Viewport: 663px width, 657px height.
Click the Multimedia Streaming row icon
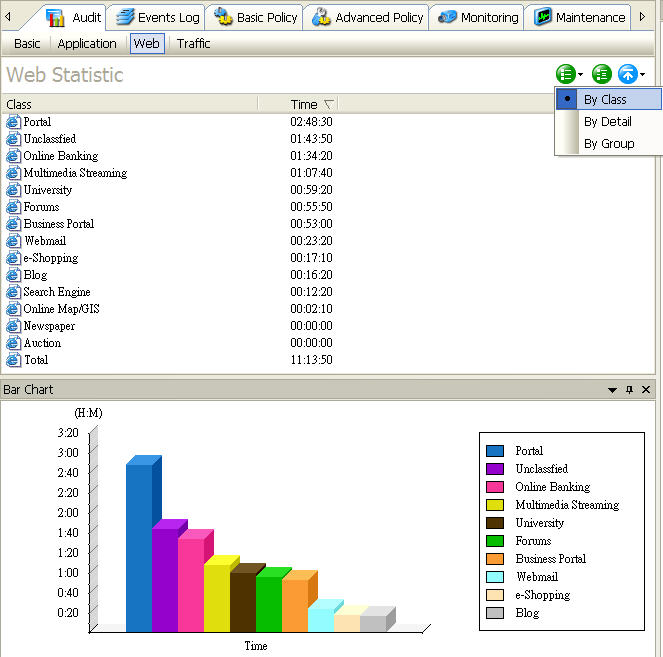click(13, 172)
